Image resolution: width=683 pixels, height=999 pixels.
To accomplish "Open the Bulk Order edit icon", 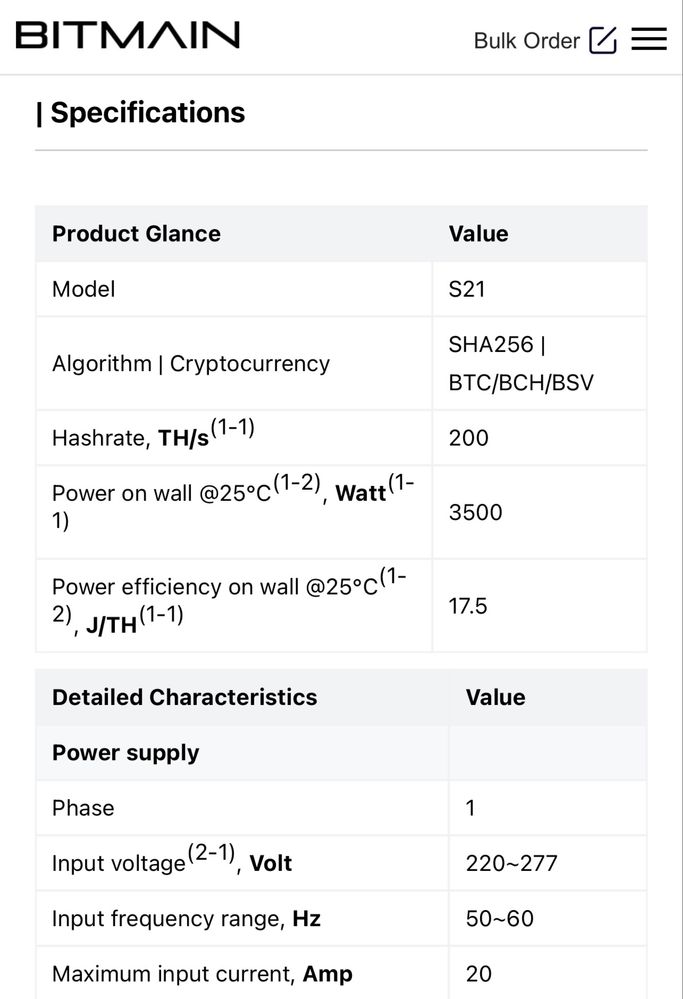I will (603, 40).
